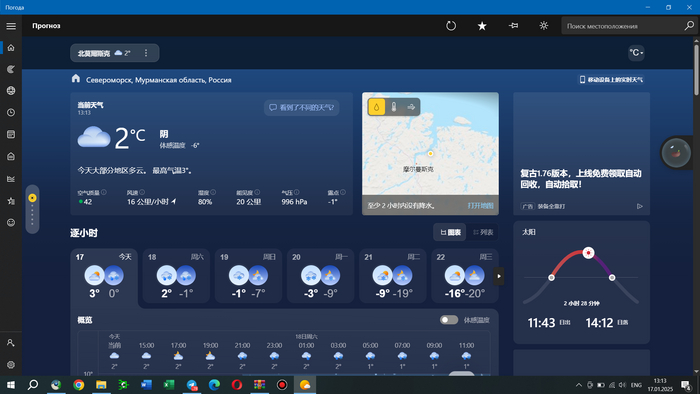Select day card 18 周六
The height and width of the screenshot is (394, 700).
(x=176, y=276)
